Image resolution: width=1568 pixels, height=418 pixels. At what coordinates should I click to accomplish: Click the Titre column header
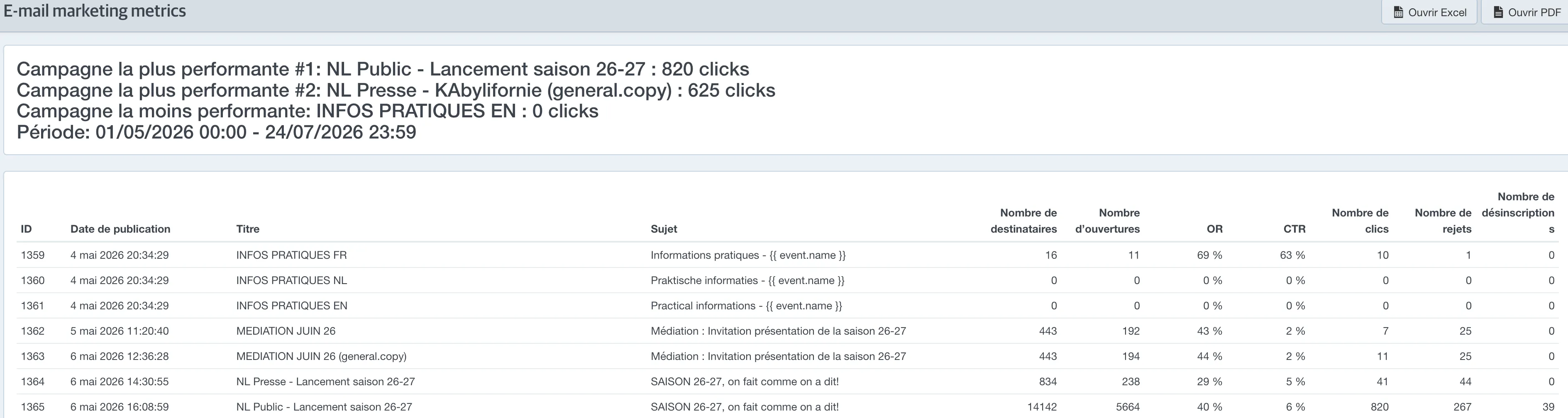248,229
